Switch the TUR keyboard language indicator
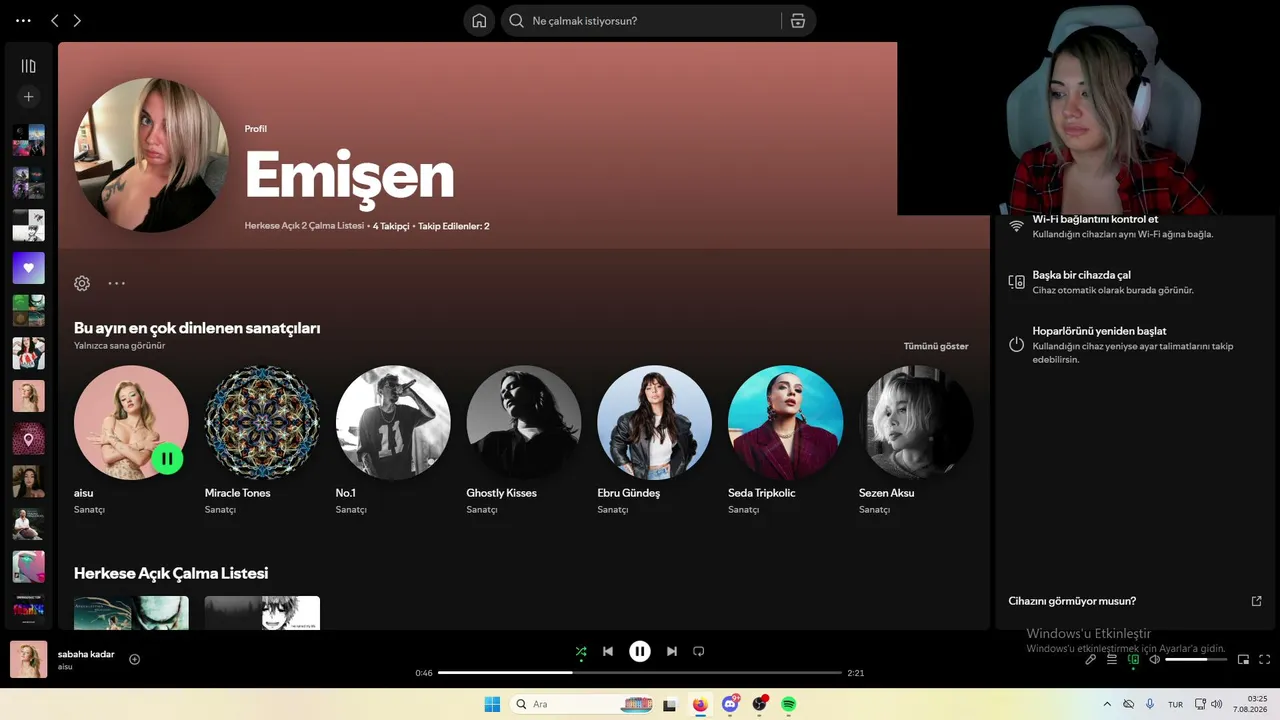Screen dimensions: 1280x720 1176,704
